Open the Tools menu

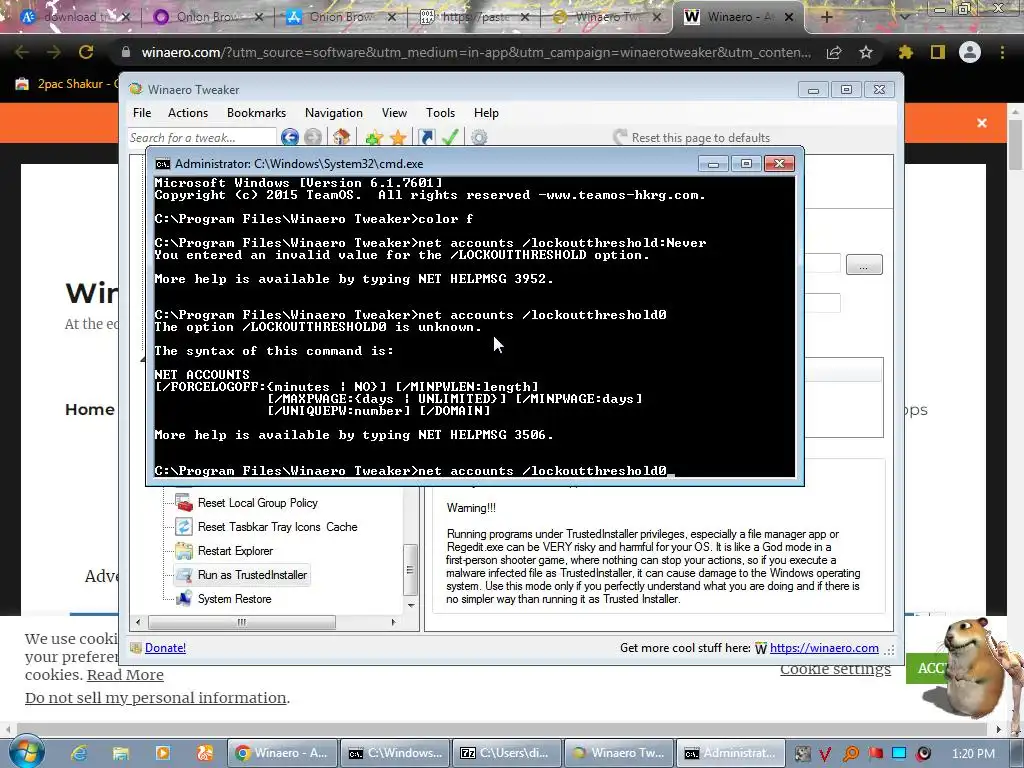coord(440,113)
